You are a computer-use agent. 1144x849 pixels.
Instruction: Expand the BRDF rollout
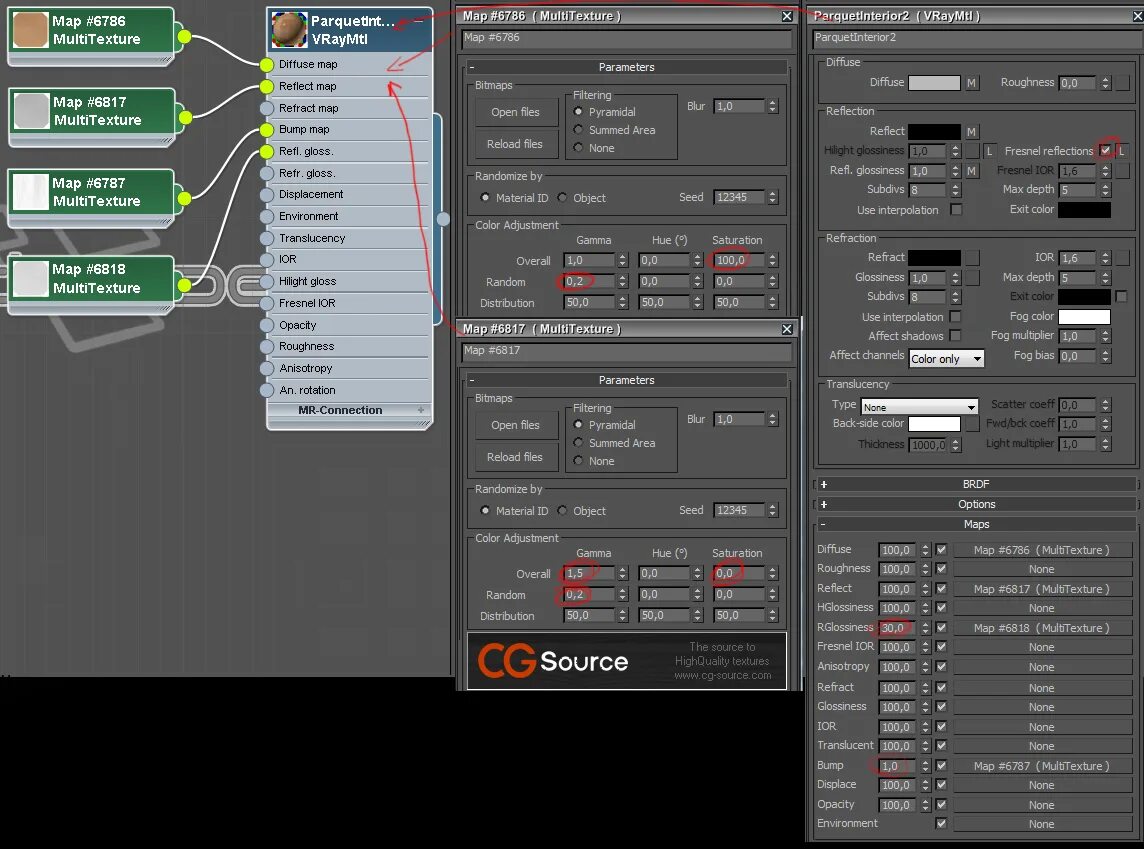point(975,483)
